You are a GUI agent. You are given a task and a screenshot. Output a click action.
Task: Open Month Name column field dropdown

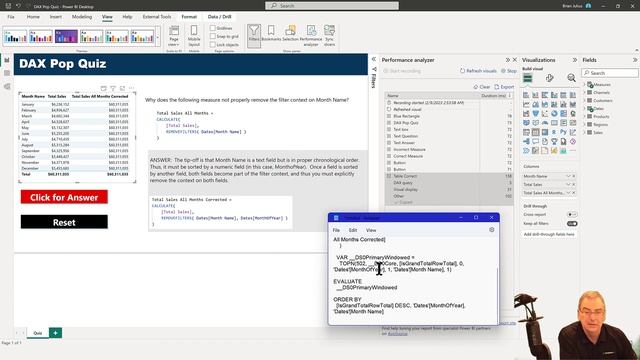[x=568, y=176]
